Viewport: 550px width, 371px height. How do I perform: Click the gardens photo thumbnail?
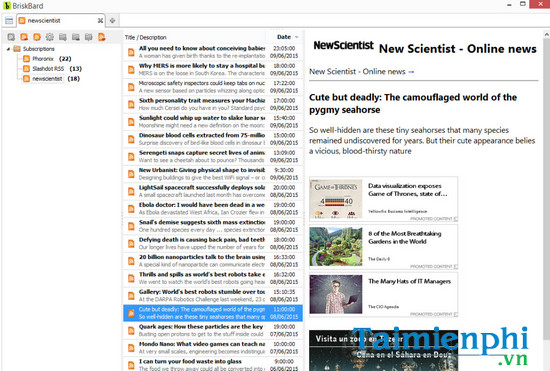pos(336,247)
